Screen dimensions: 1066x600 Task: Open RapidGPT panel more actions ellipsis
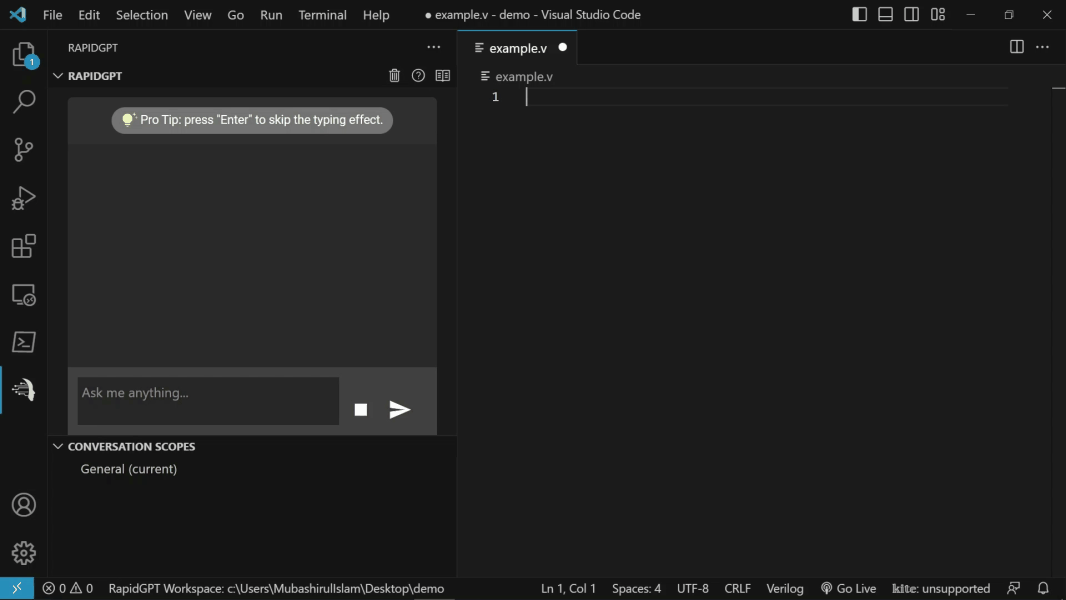(434, 48)
